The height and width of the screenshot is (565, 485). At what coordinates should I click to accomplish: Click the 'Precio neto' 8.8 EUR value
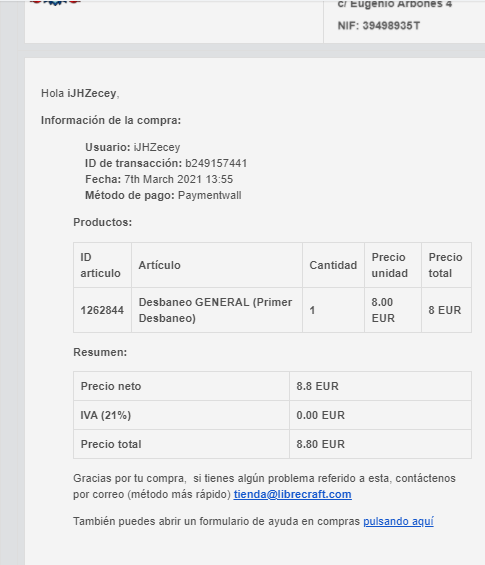317,386
